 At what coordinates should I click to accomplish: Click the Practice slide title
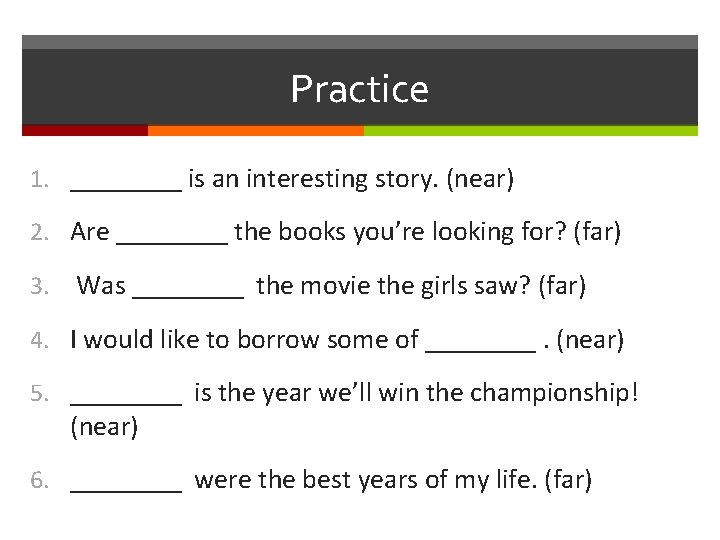[x=359, y=89]
